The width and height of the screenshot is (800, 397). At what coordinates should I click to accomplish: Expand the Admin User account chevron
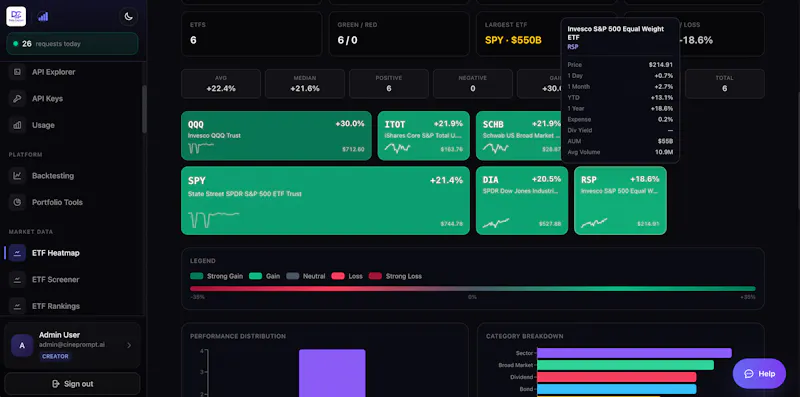(x=129, y=345)
